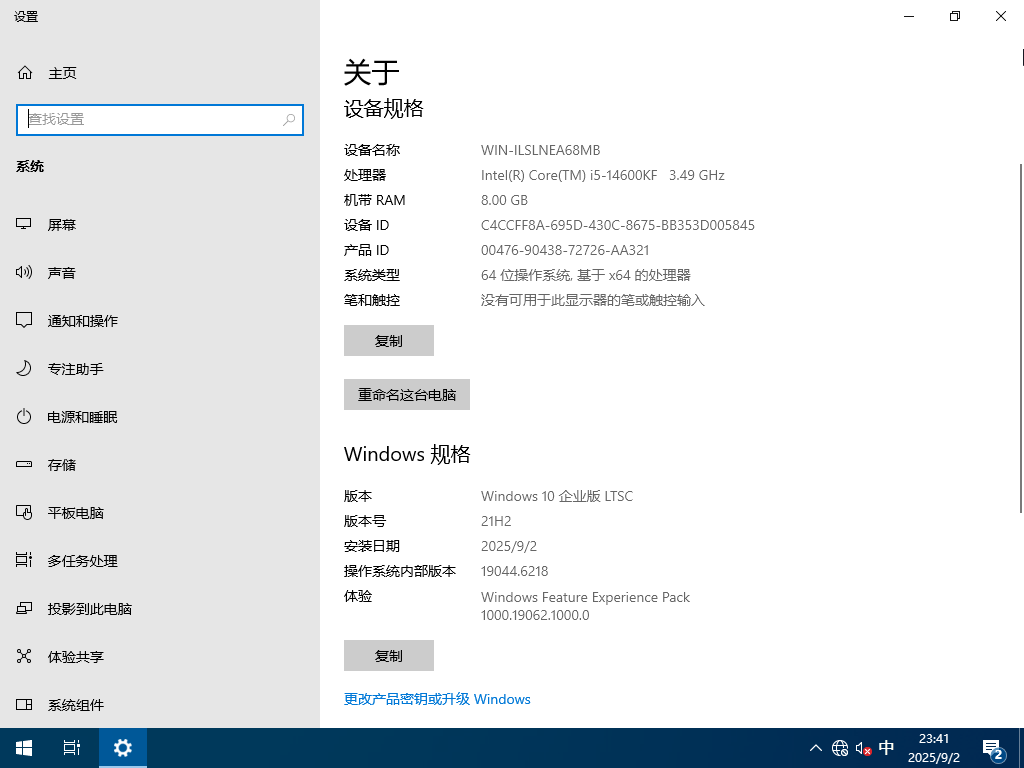Click the muted volume tray icon
Image resolution: width=1024 pixels, height=768 pixels.
[x=863, y=748]
